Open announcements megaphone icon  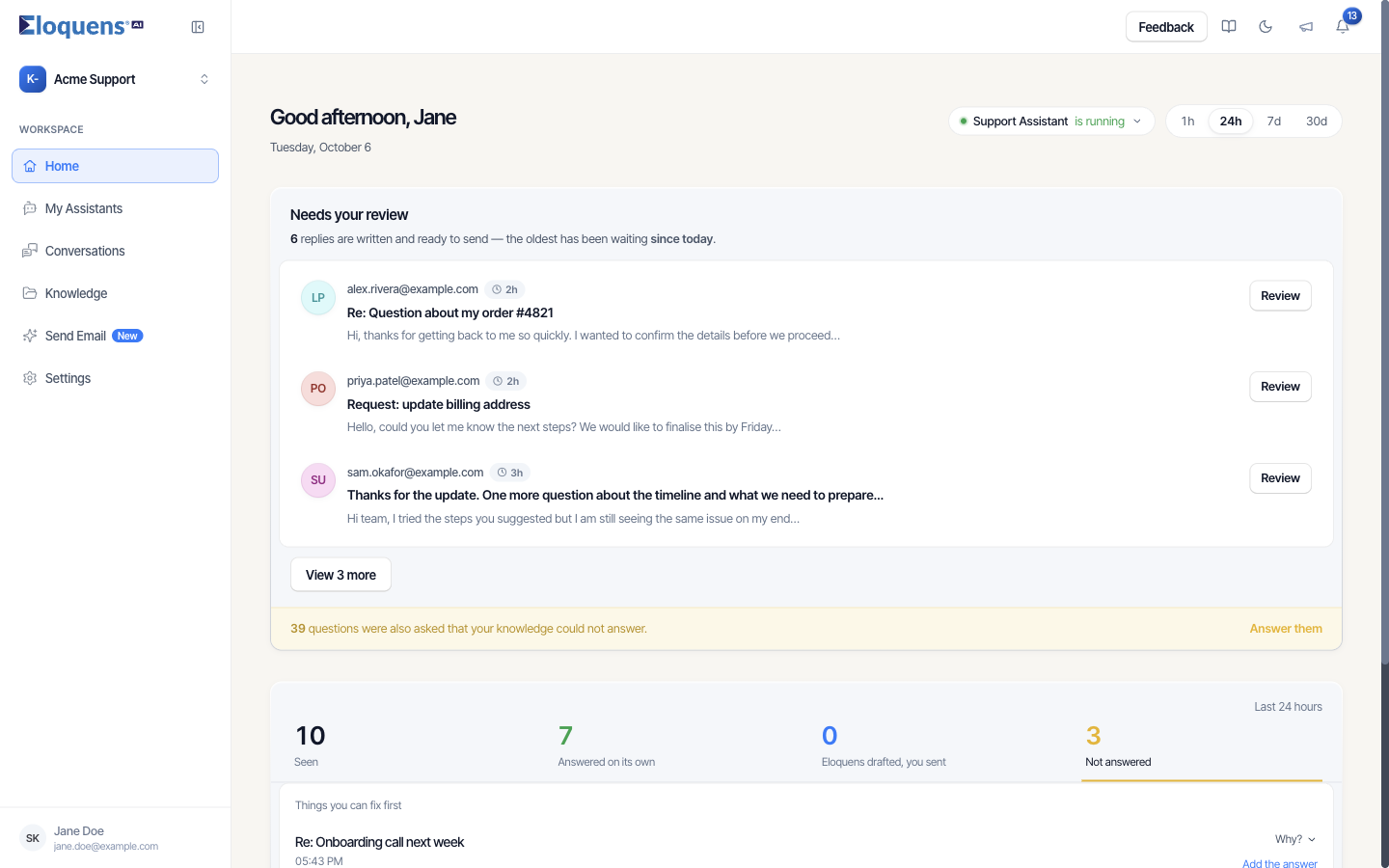[x=1305, y=27]
